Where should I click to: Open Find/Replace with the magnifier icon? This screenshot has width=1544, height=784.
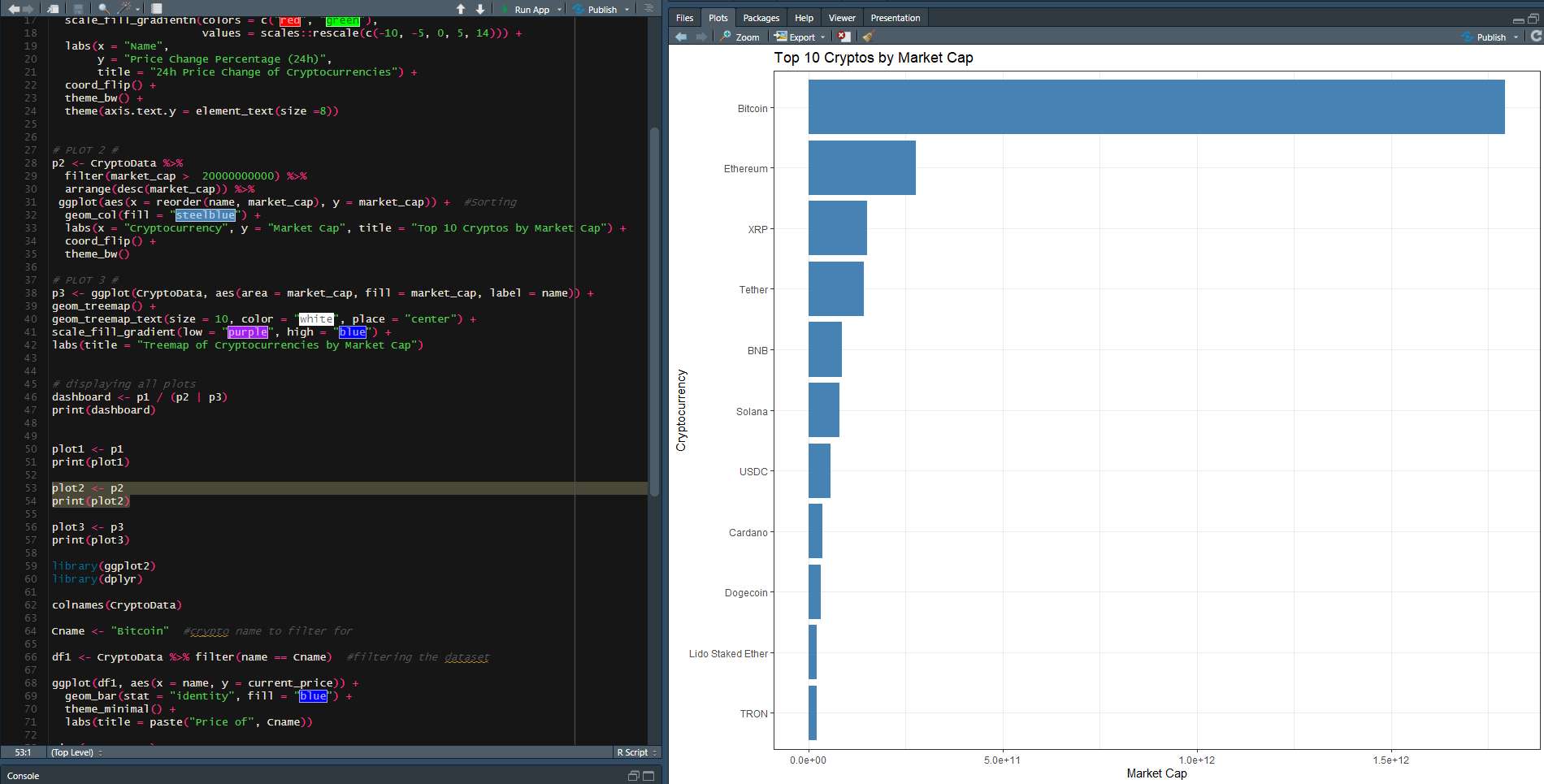pyautogui.click(x=102, y=7)
